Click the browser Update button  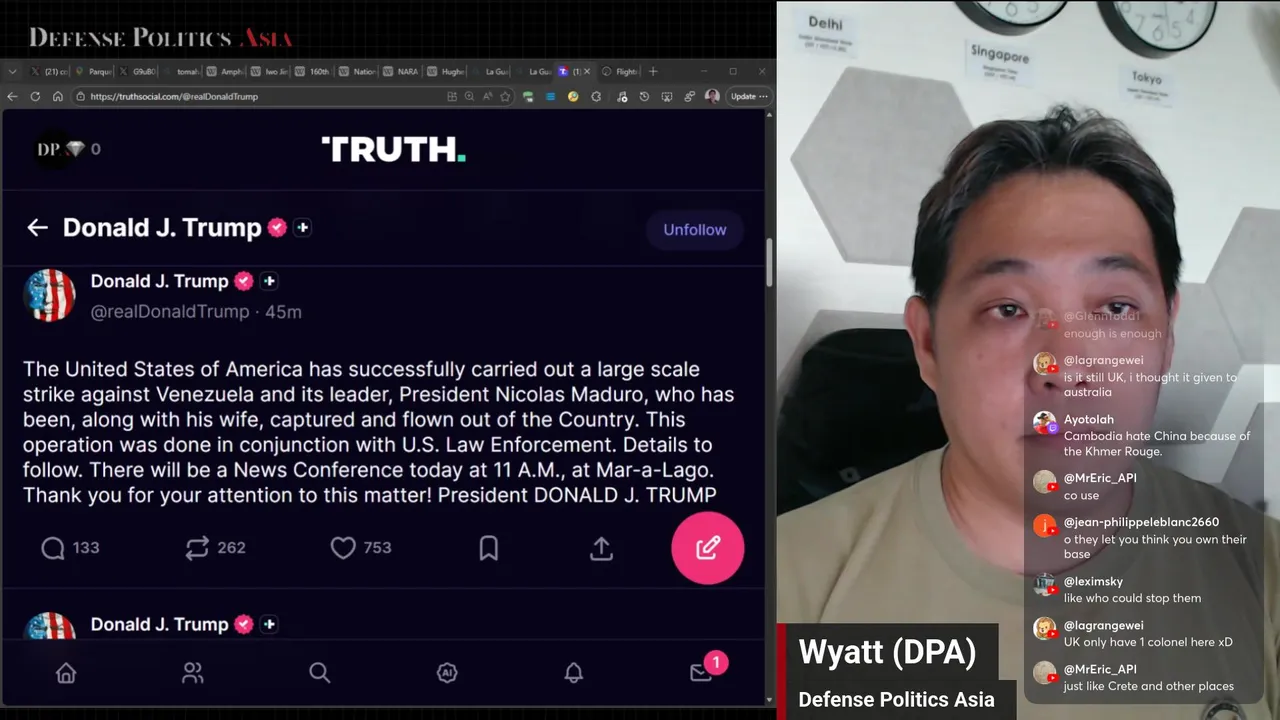(749, 97)
